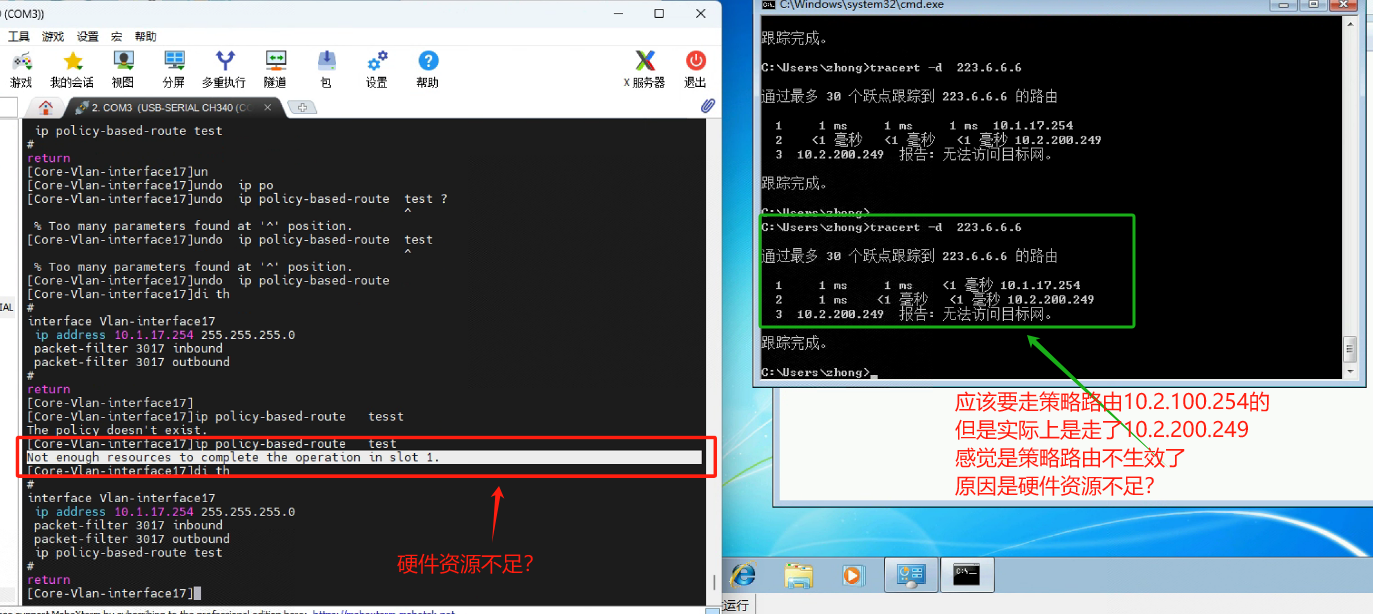Screen dimensions: 1373x614
Task: Click the cmd window scrollbar thumb
Action: click(1349, 350)
